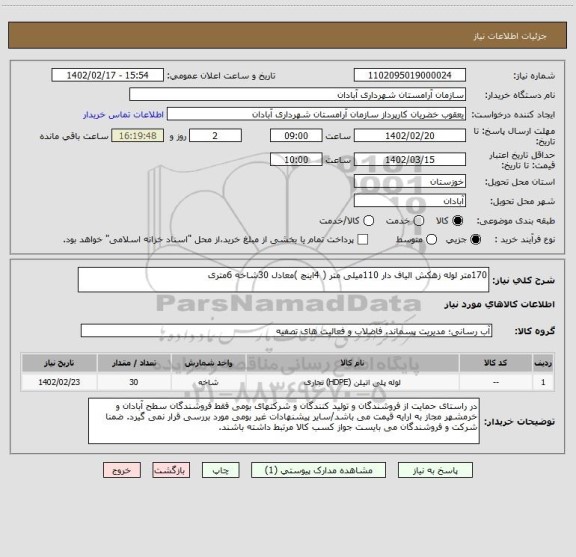Click the request creator name field
Image resolution: width=576 pixels, height=557 pixels.
click(316, 114)
